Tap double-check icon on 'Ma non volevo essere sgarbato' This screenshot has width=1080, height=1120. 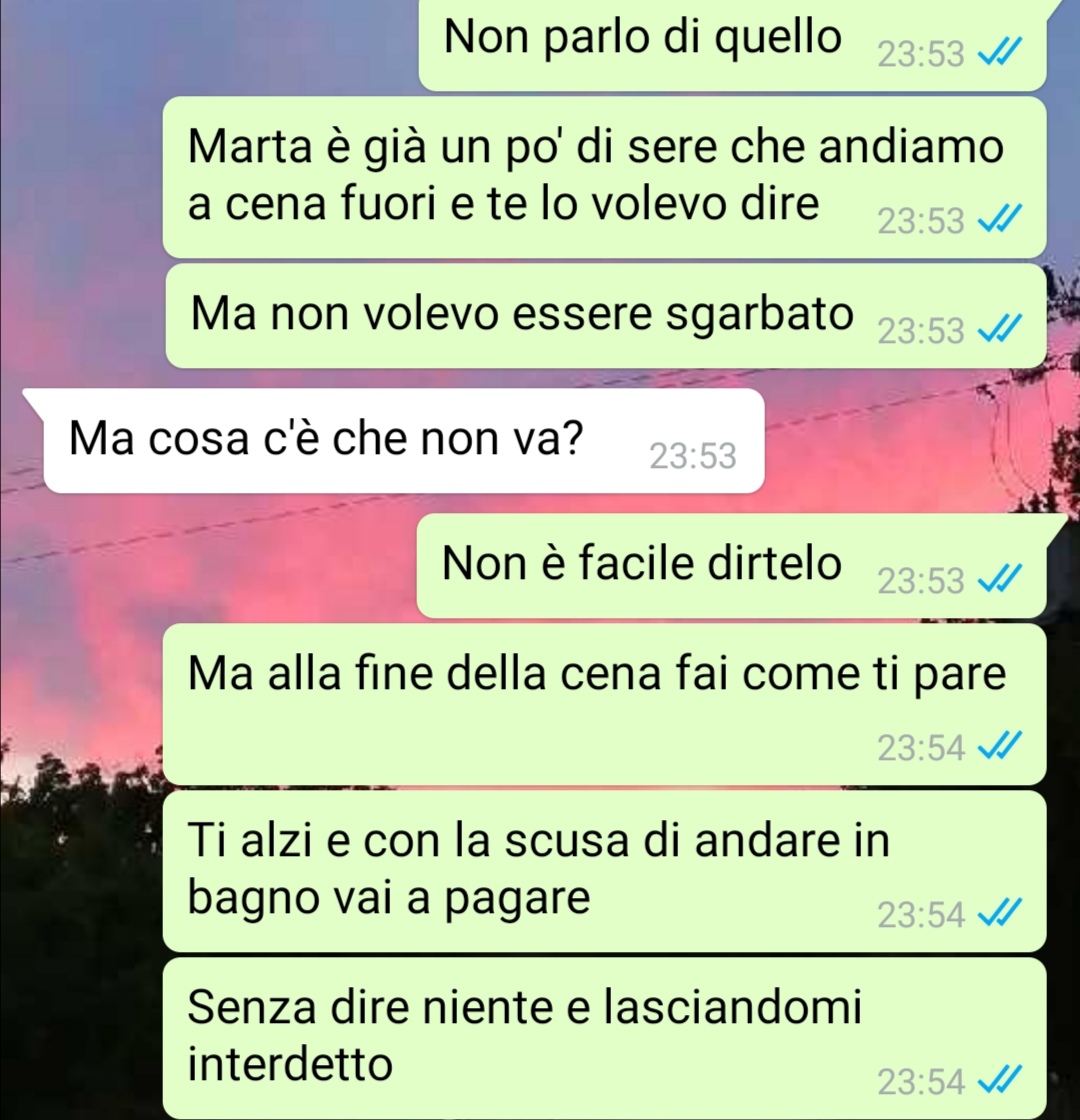(x=999, y=329)
